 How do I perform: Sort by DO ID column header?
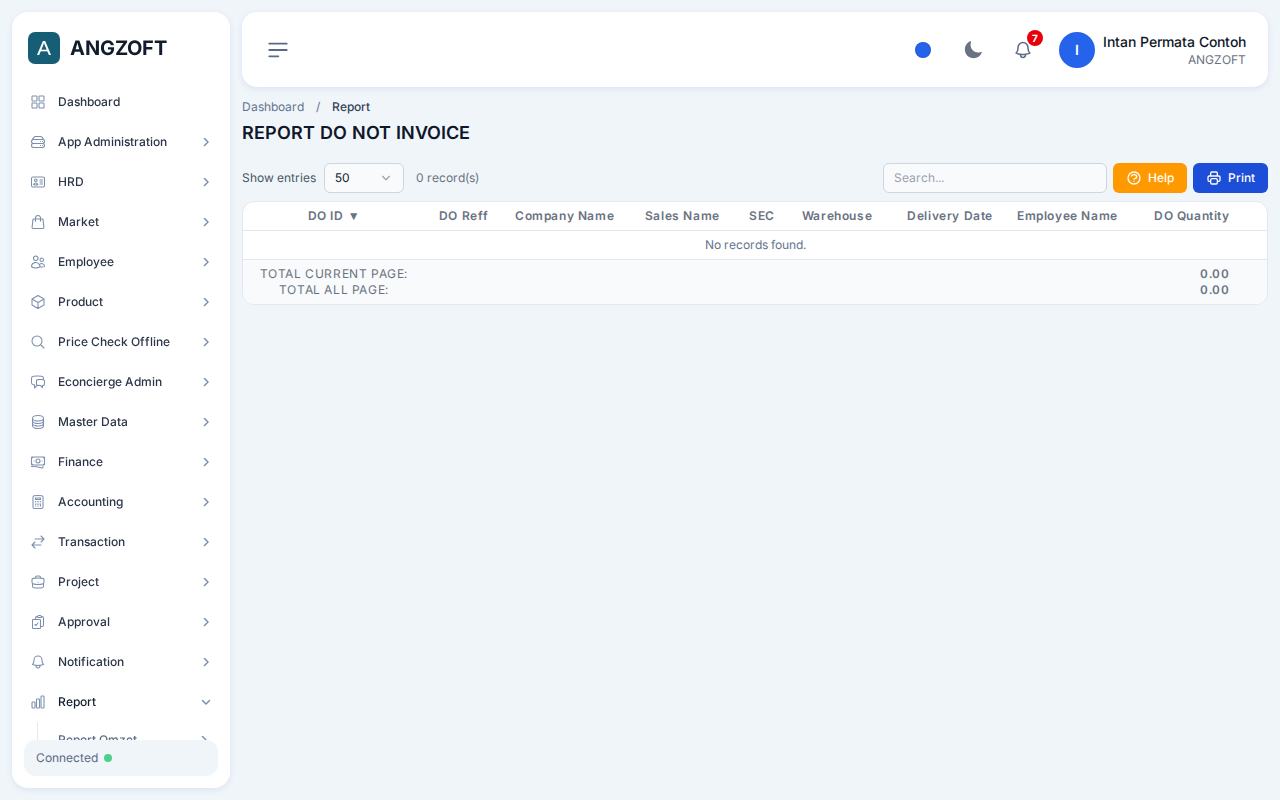333,216
